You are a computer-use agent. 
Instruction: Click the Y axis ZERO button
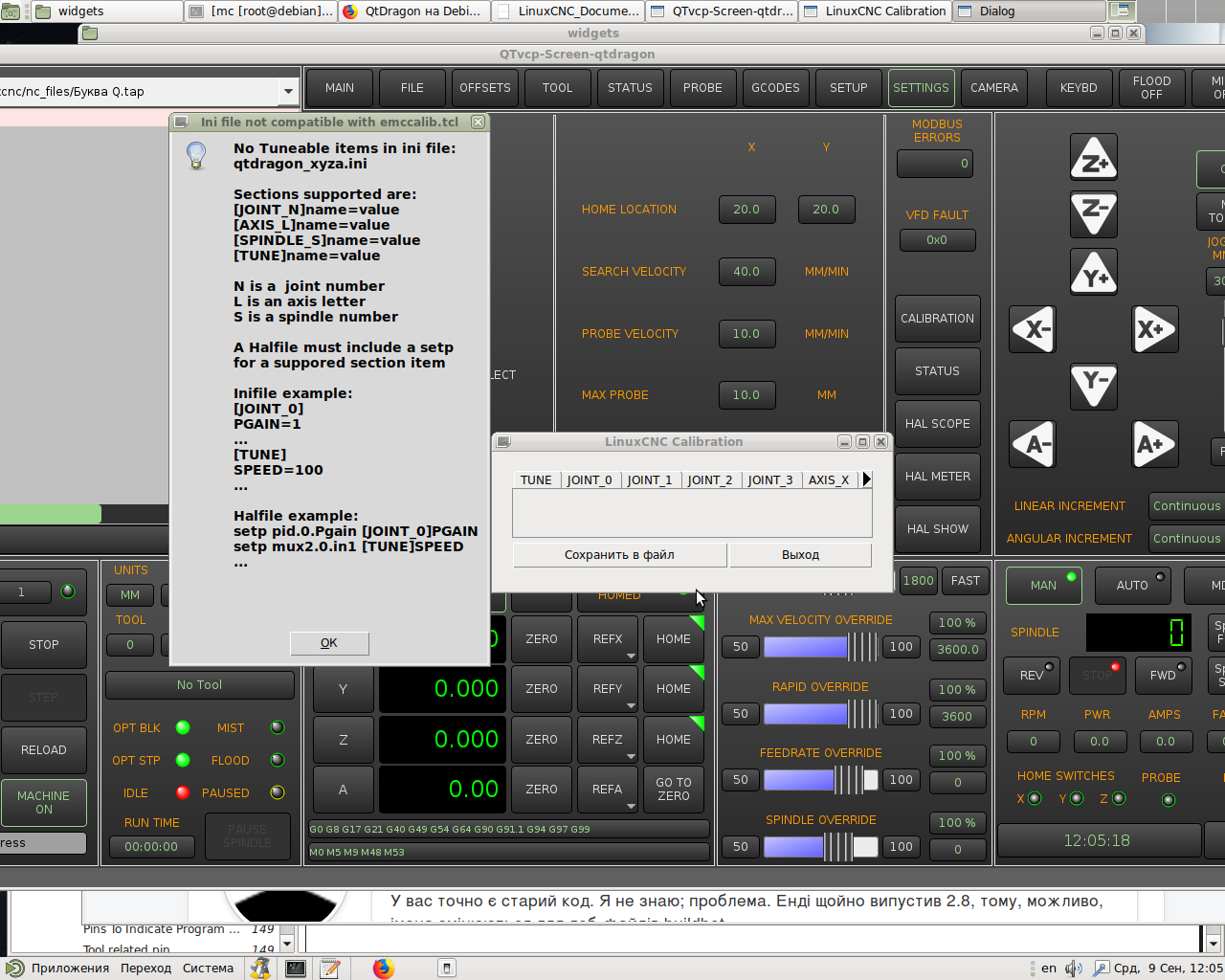click(542, 689)
